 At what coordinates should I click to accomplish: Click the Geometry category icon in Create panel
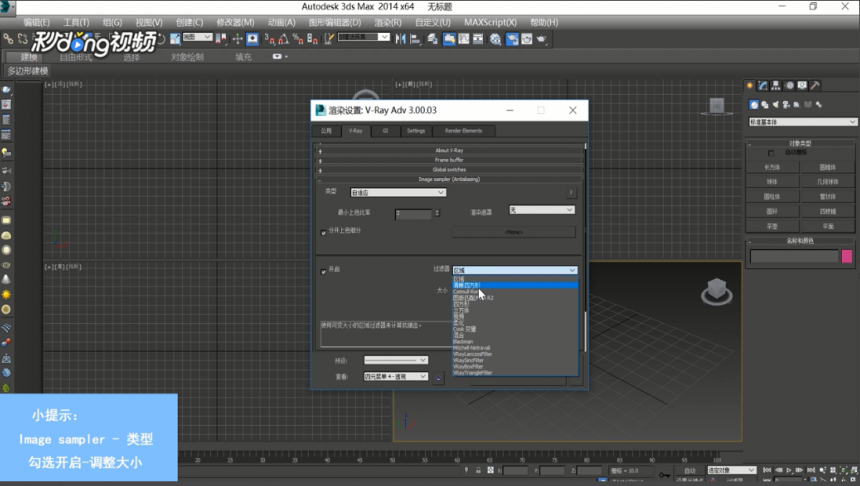point(754,104)
